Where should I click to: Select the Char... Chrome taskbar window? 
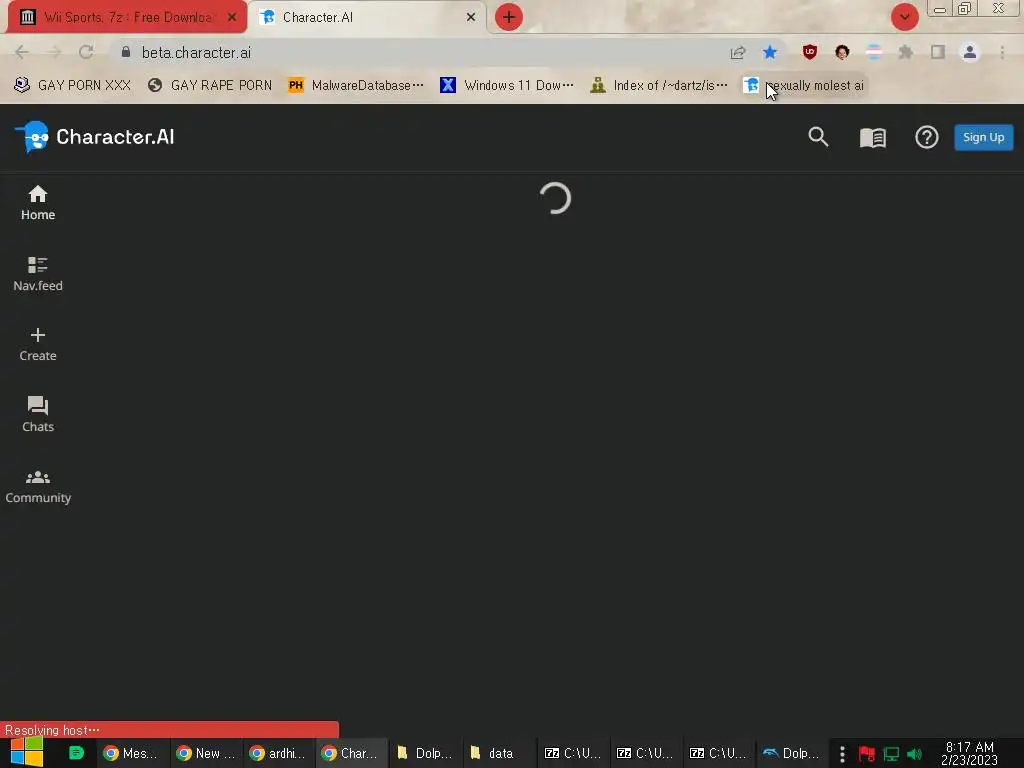pos(351,753)
